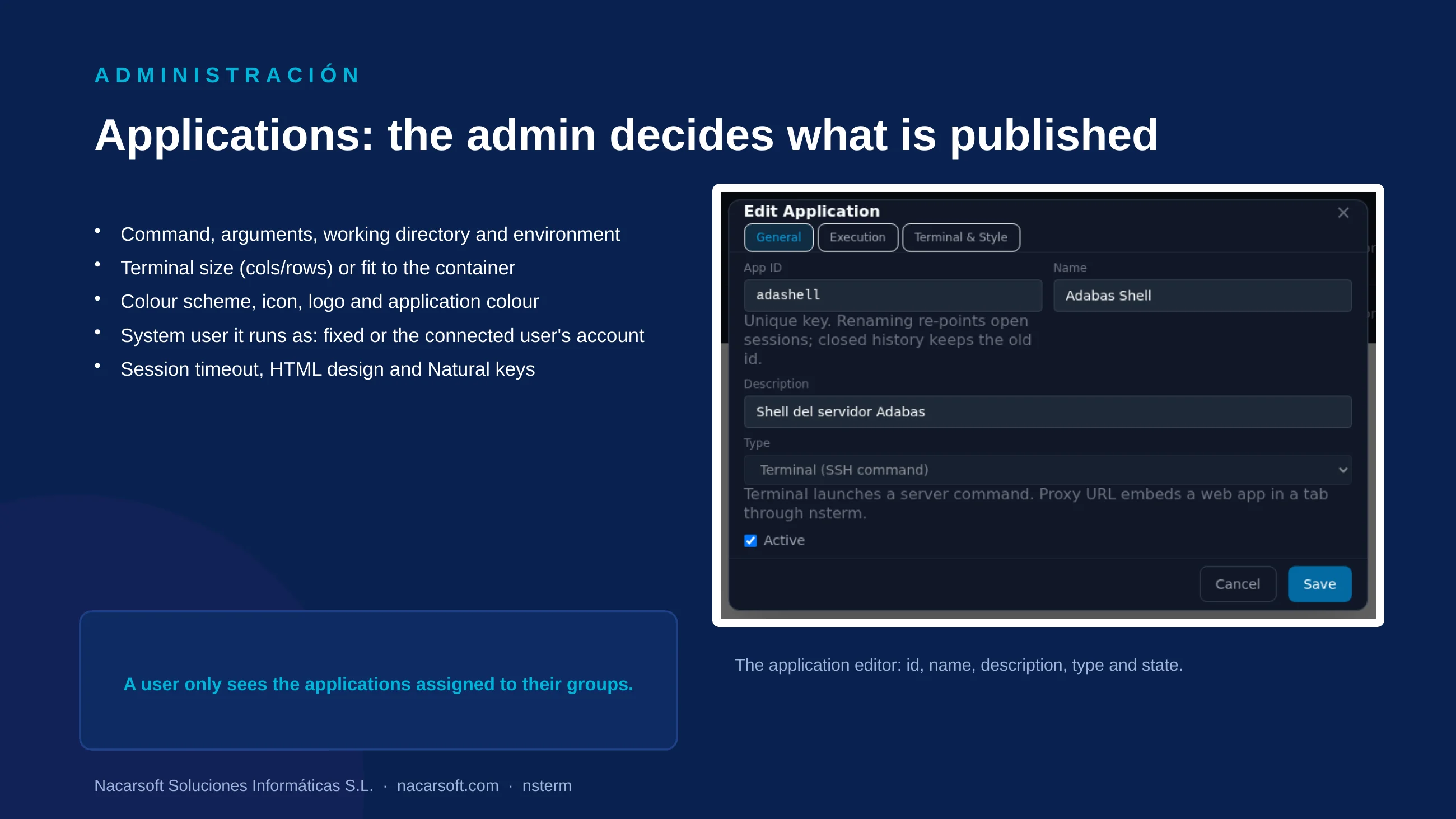
Task: Click the Description field
Action: 1047,411
